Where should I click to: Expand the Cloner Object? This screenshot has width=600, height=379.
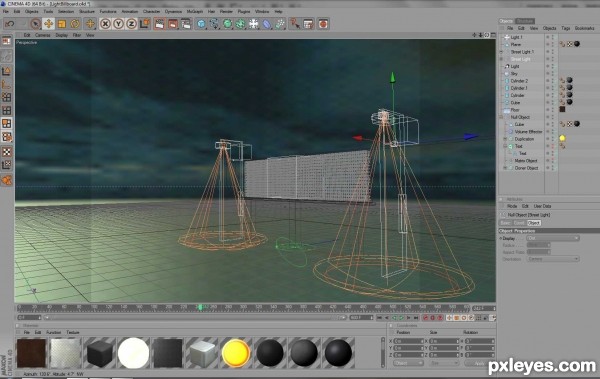point(505,168)
